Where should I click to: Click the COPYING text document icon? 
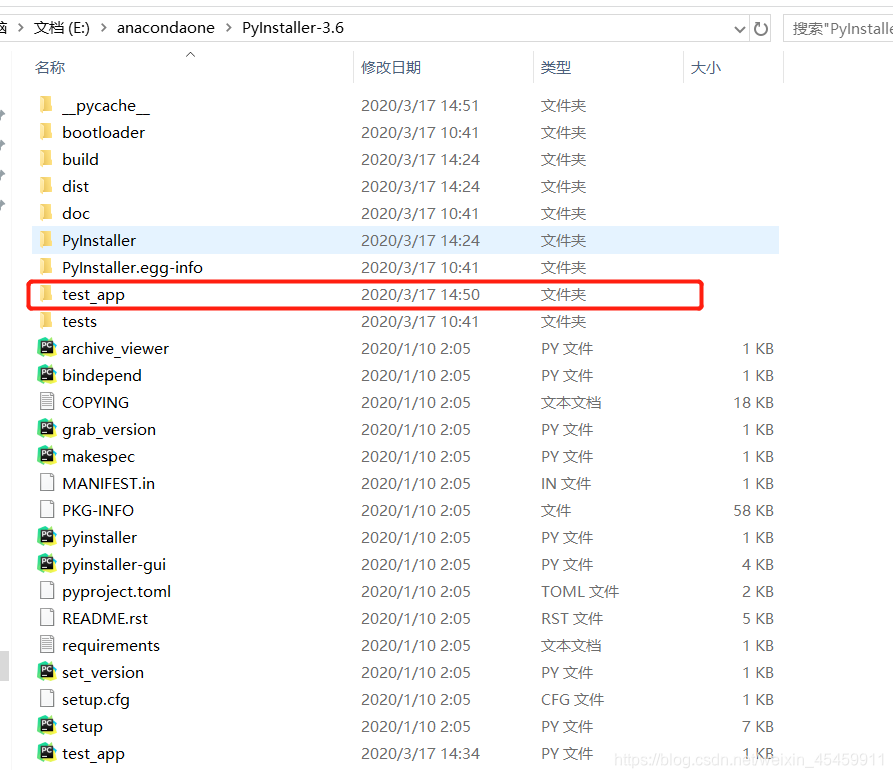click(47, 402)
